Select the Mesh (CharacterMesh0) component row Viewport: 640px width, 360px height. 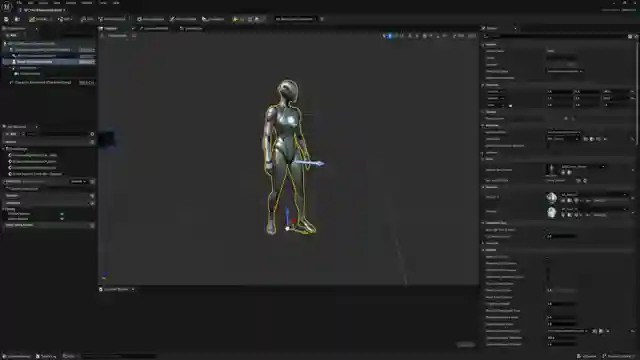[49, 62]
